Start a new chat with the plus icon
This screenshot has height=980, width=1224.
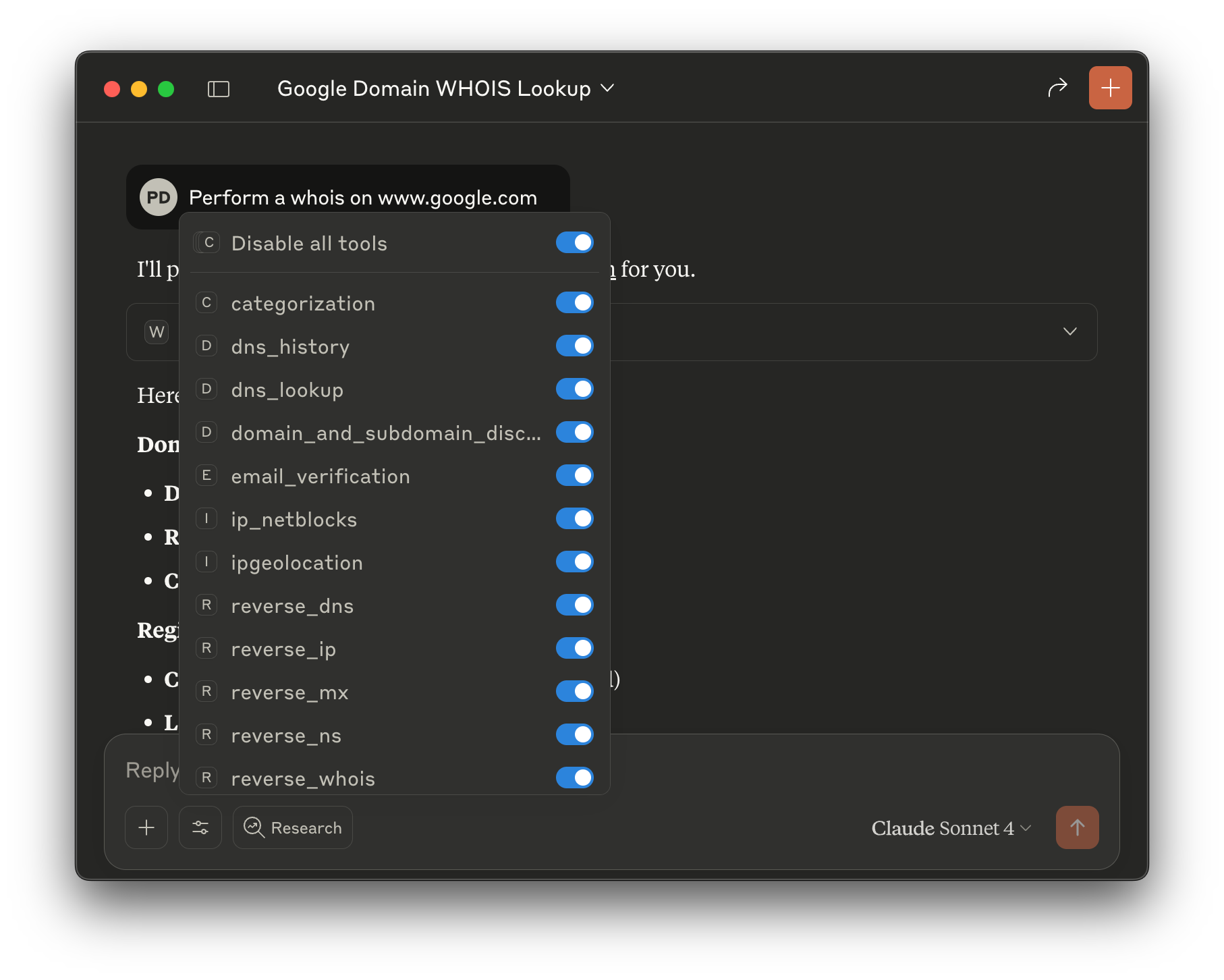[1110, 88]
